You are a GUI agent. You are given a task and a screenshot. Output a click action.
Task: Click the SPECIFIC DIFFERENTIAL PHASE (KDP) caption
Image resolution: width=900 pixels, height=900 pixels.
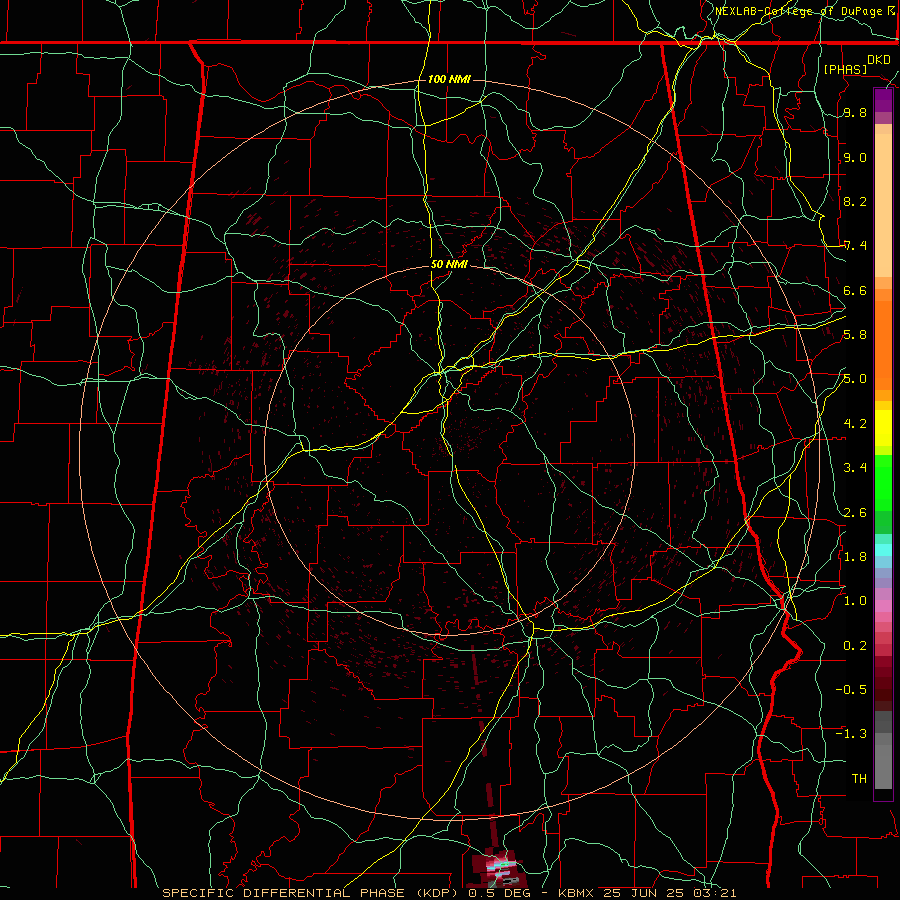click(310, 893)
